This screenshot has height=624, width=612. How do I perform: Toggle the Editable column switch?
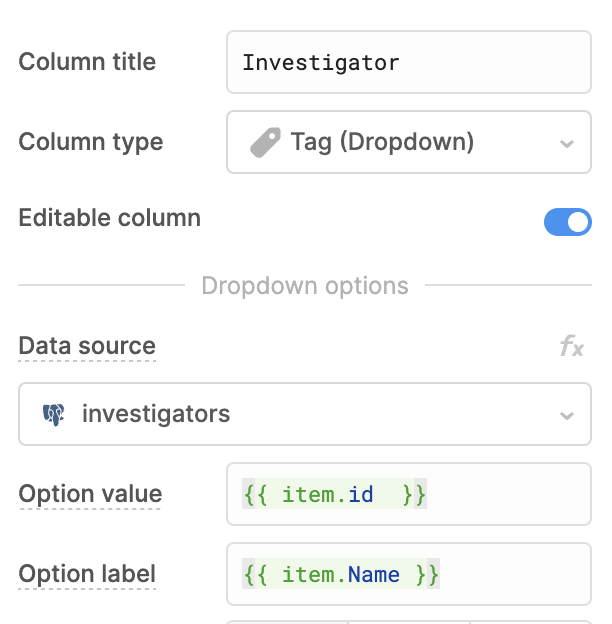coord(567,222)
